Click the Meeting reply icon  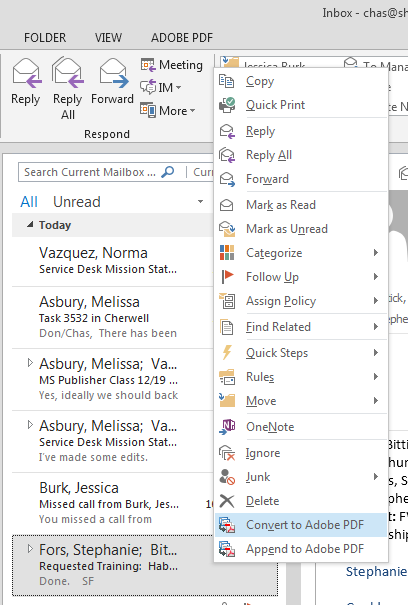pos(148,65)
